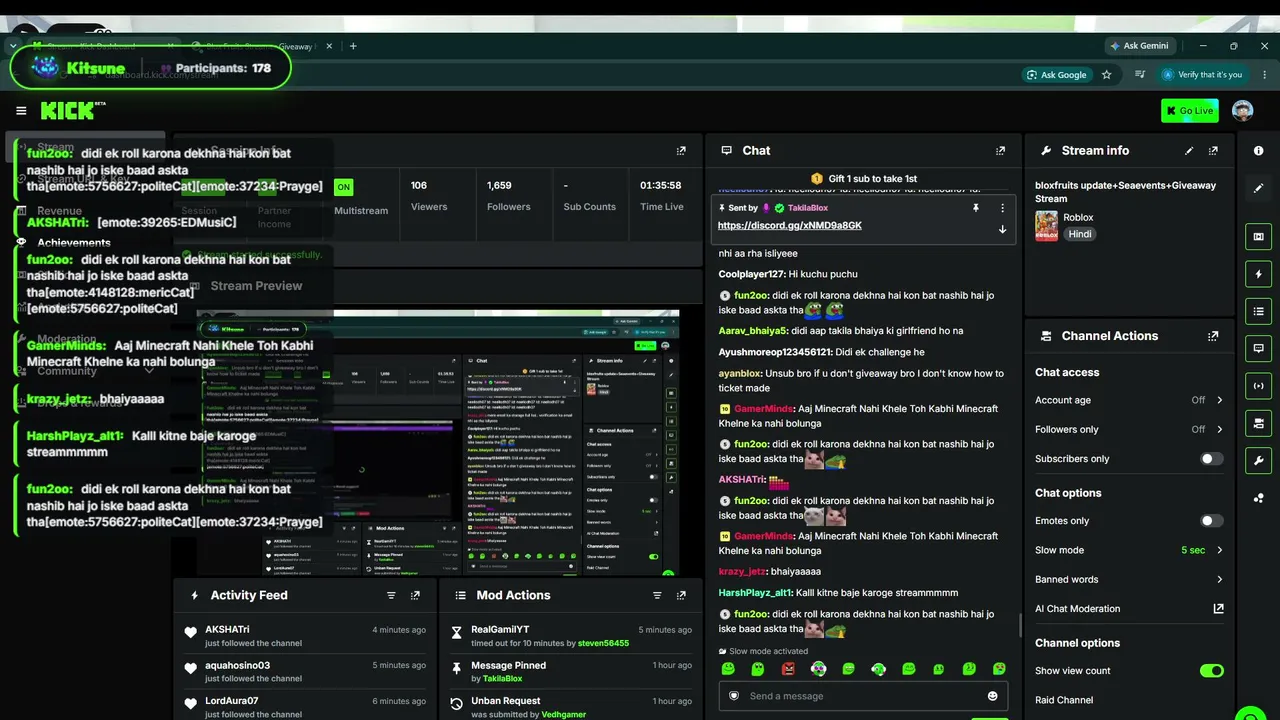Open a new browser tab
This screenshot has height=720, width=1280.
coord(353,46)
